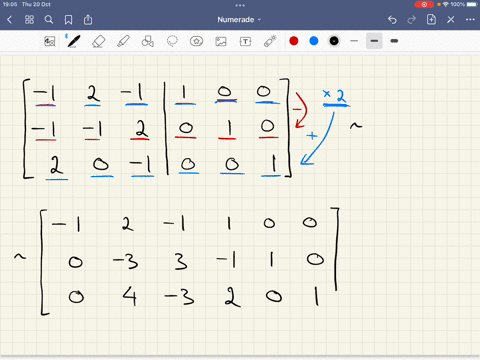This screenshot has height=360, width=480.
Task: Select the zoom window tool
Action: click(50, 41)
